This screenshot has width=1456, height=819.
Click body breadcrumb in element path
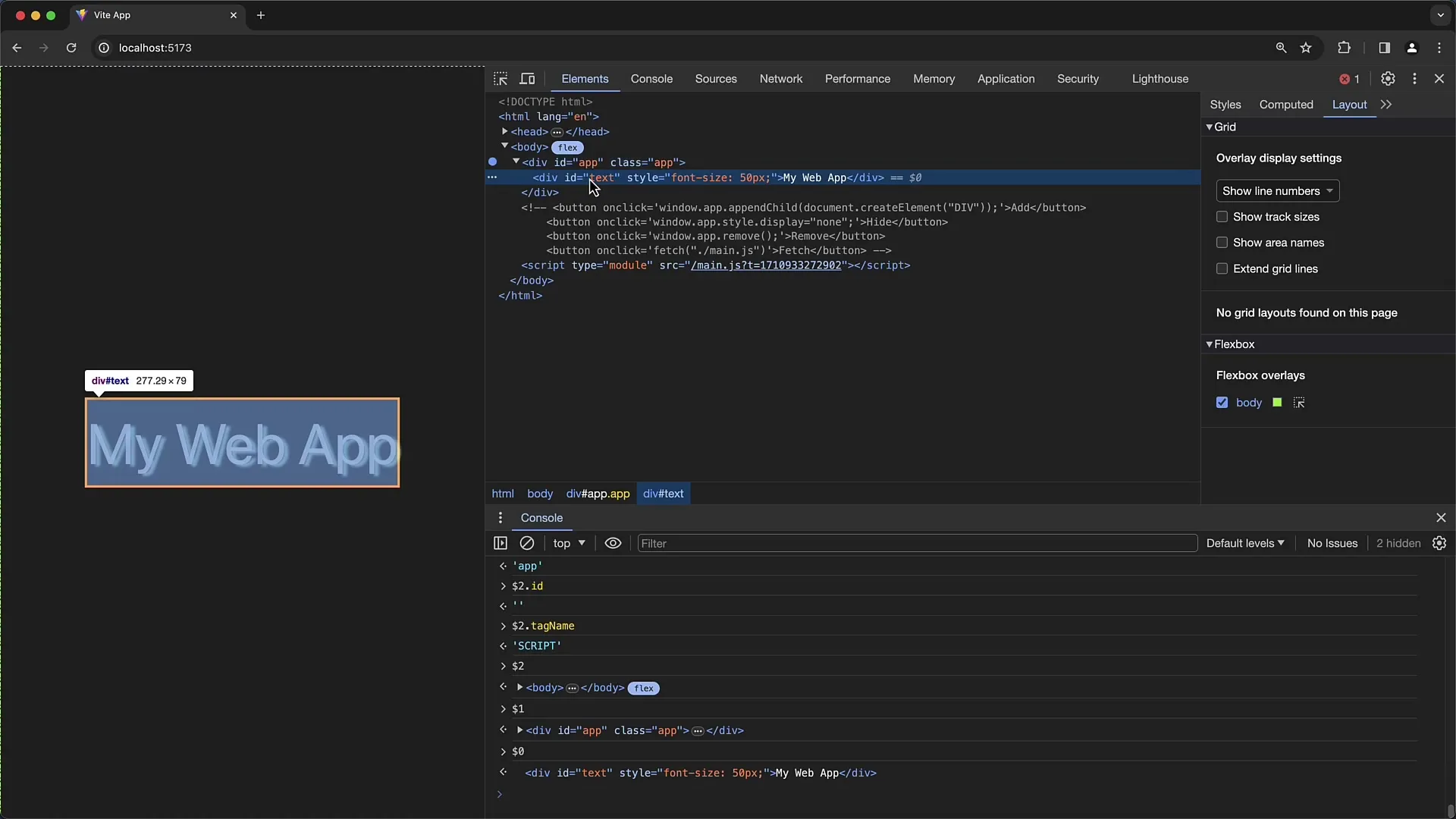[540, 493]
